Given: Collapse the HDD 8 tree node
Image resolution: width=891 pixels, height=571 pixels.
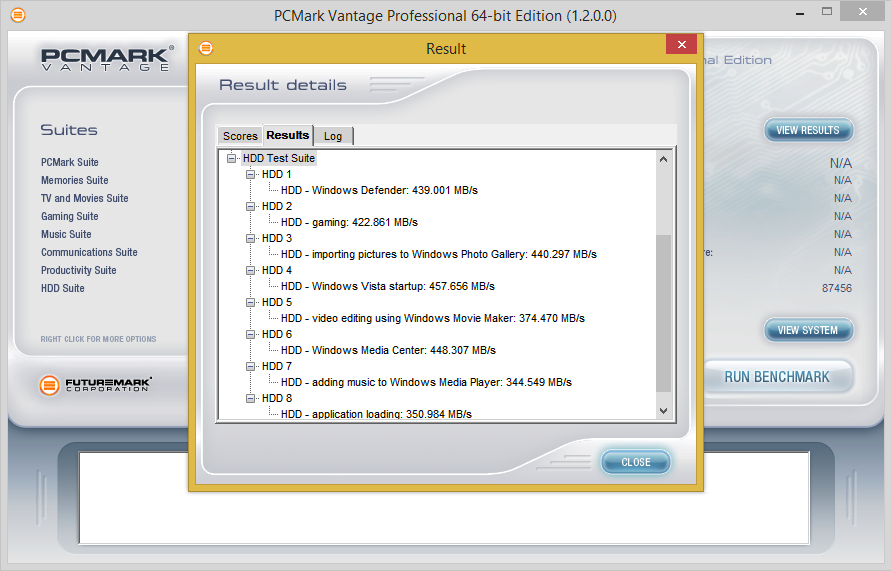Looking at the screenshot, I should (251, 398).
